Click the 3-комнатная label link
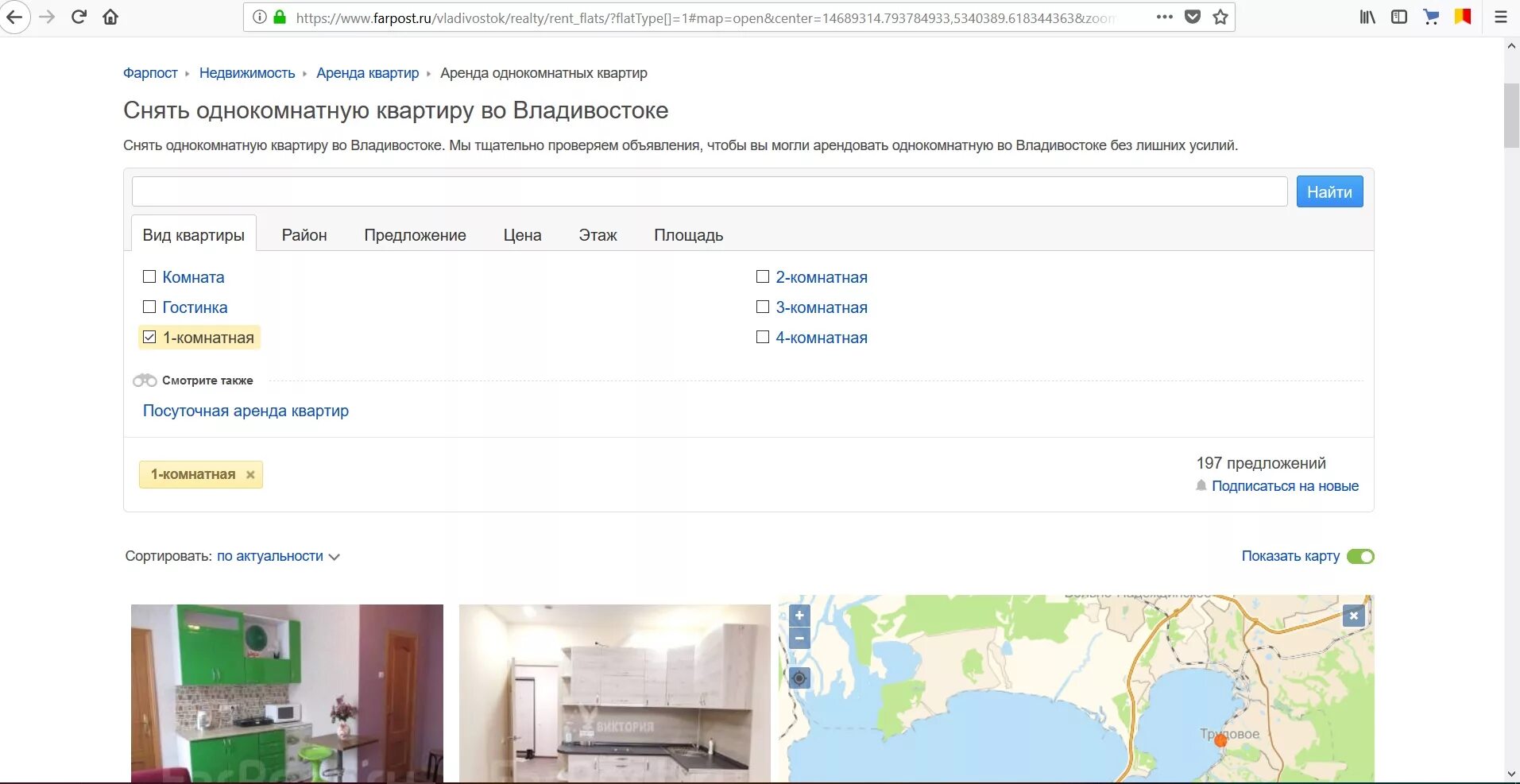1520x784 pixels. (x=822, y=307)
